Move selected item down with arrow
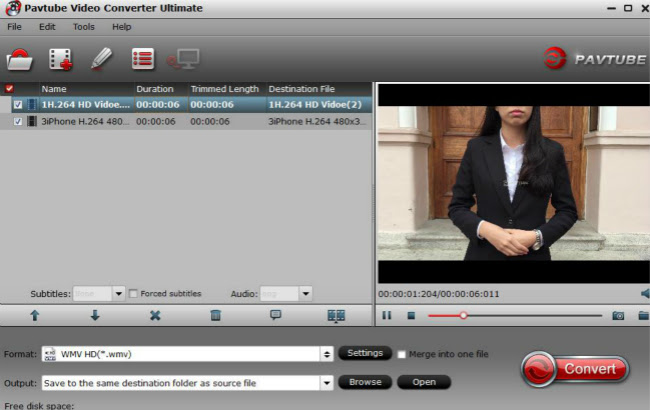The image size is (650, 410). (95, 315)
